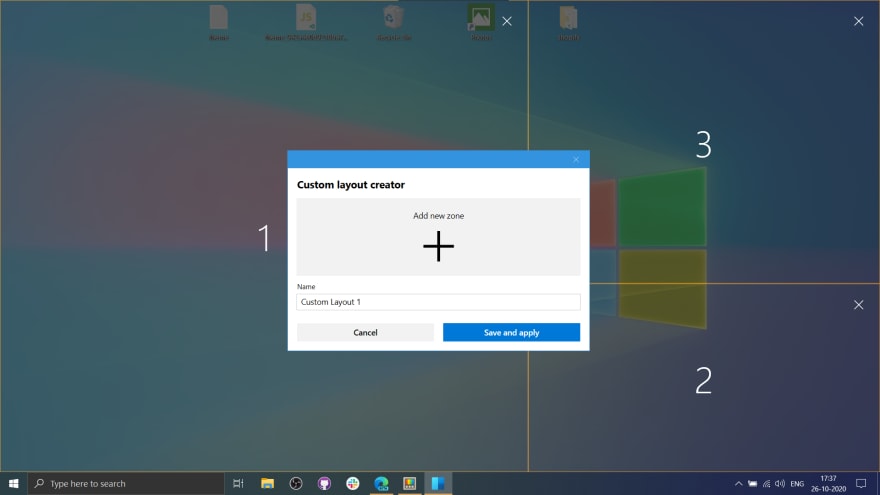Close the Custom layout creator dialog
The image size is (880, 495).
(576, 159)
